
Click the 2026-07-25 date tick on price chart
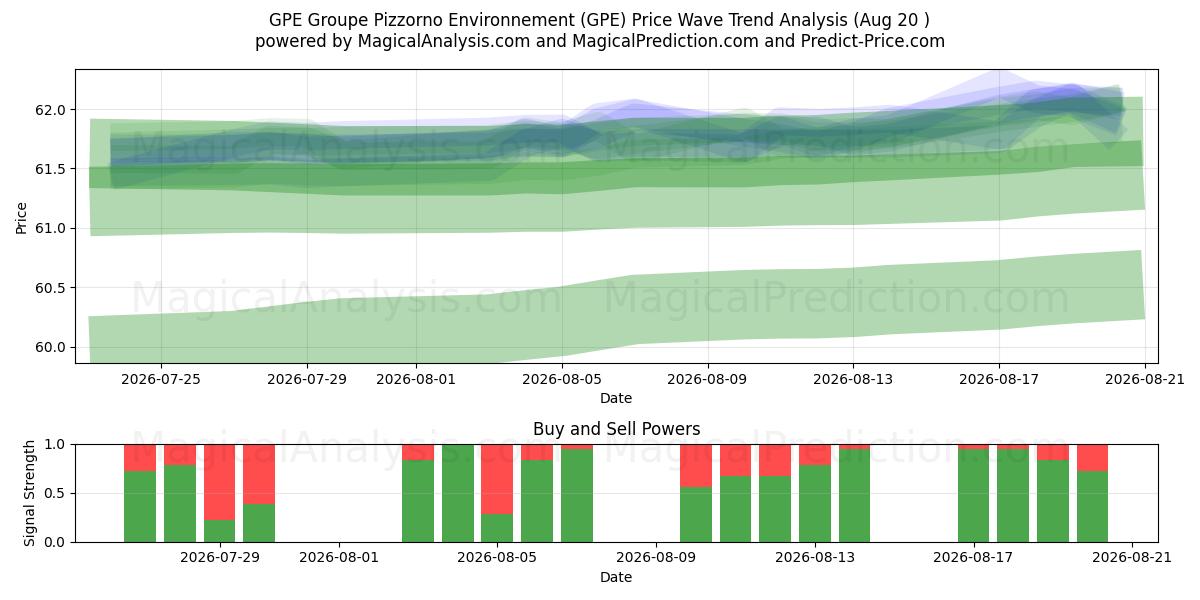pyautogui.click(x=162, y=379)
